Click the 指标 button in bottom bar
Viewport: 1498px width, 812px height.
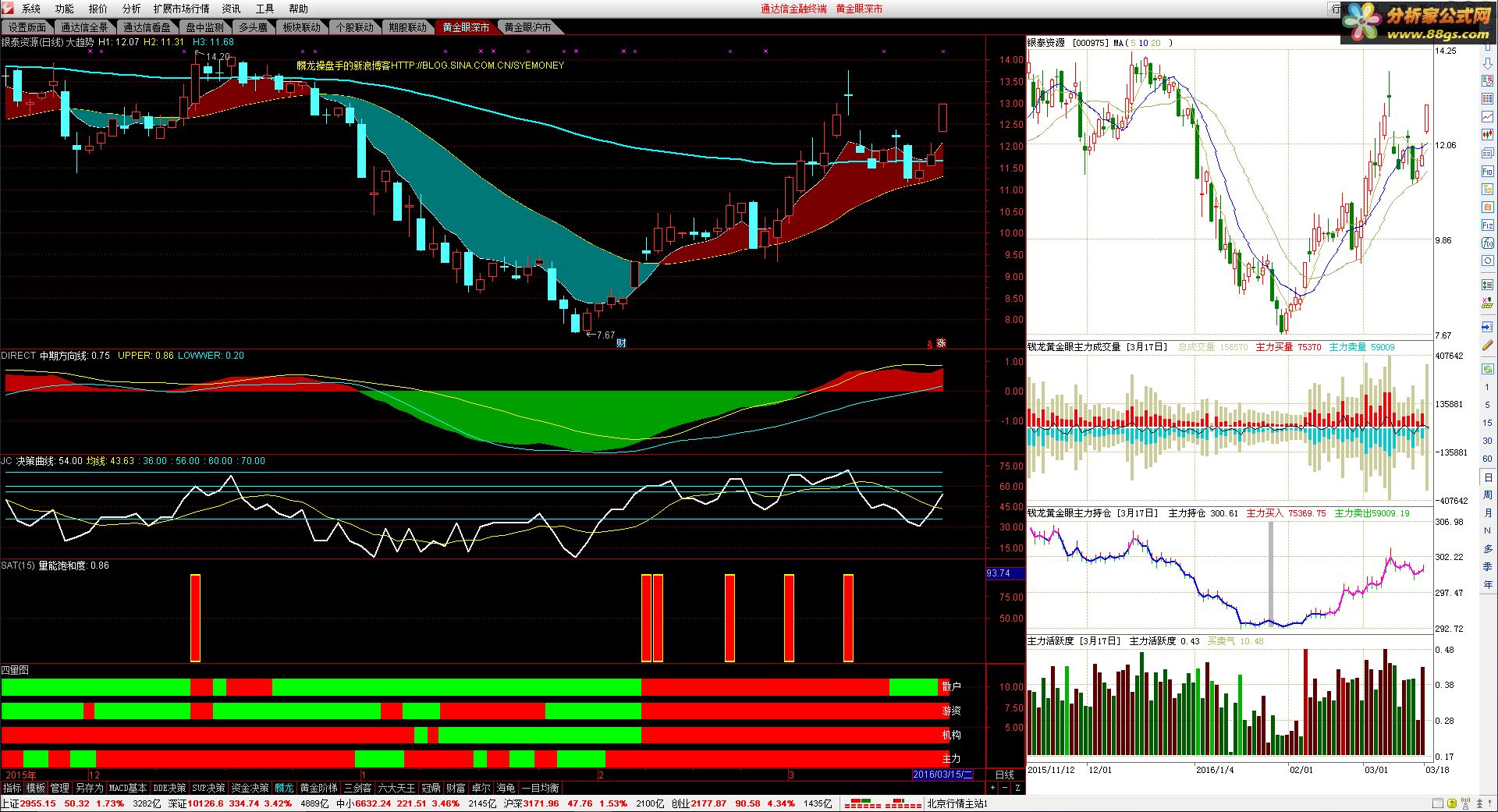[x=12, y=789]
